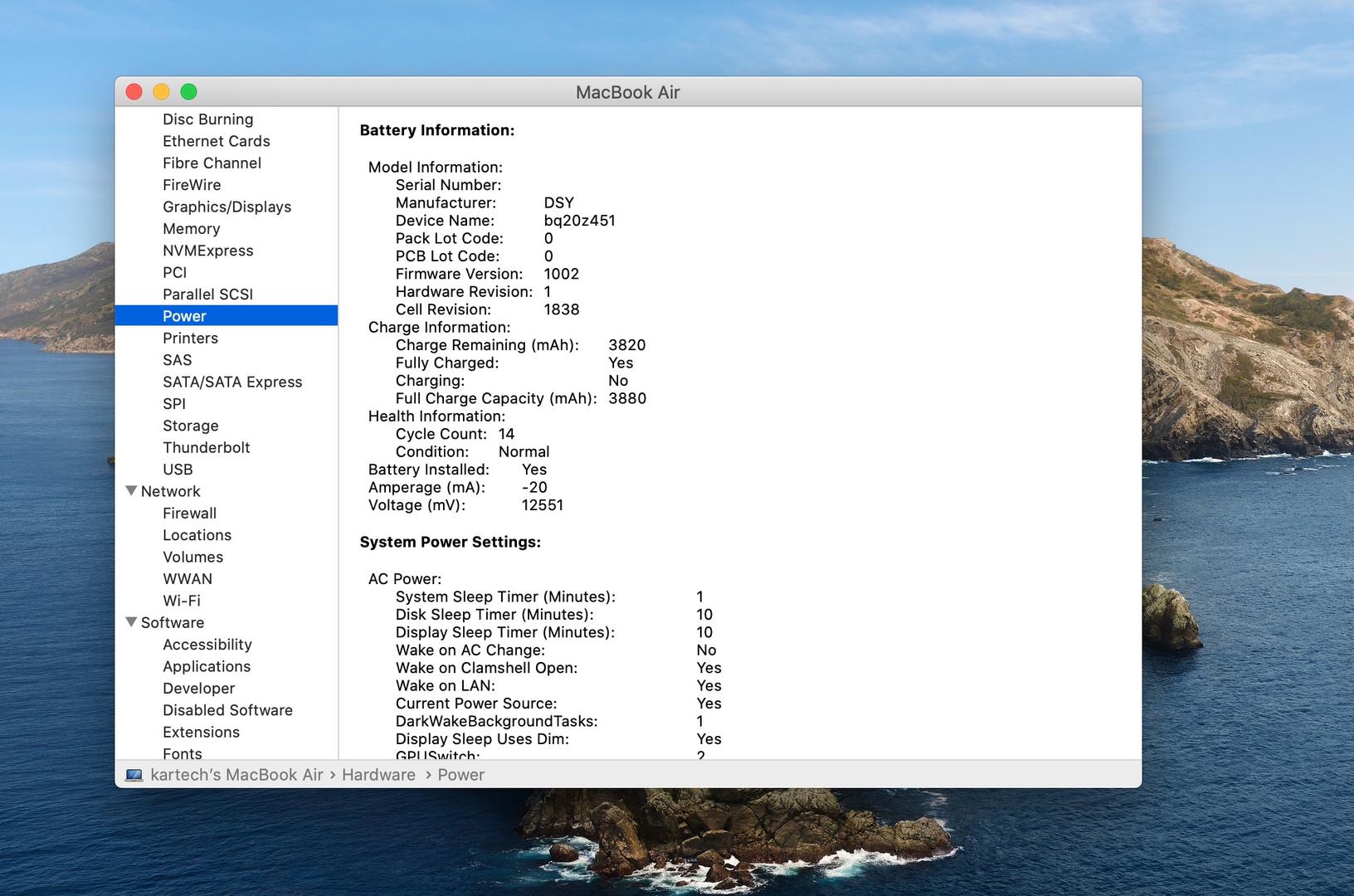This screenshot has width=1354, height=896.
Task: Click full charge capacity value 3880
Action: [x=626, y=398]
